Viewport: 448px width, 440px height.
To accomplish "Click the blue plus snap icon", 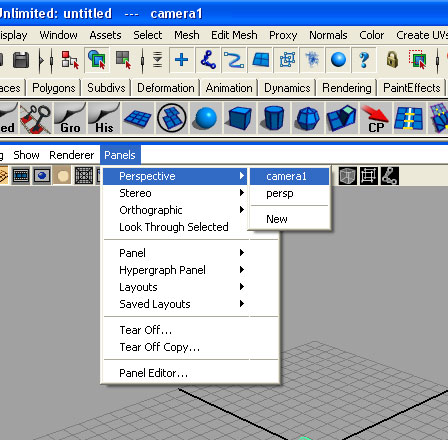I will [x=181, y=60].
